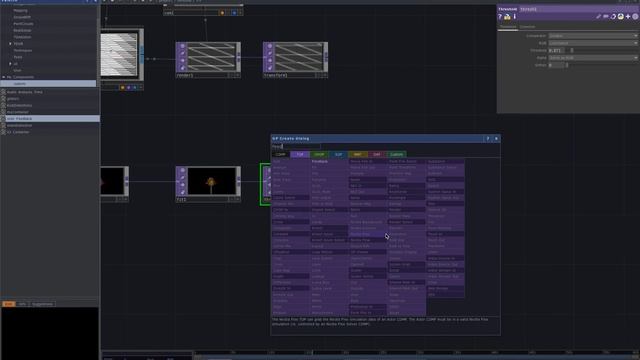This screenshot has width=640, height=360.
Task: Select the highlighted item under My Components
Action: pyautogui.click(x=48, y=84)
